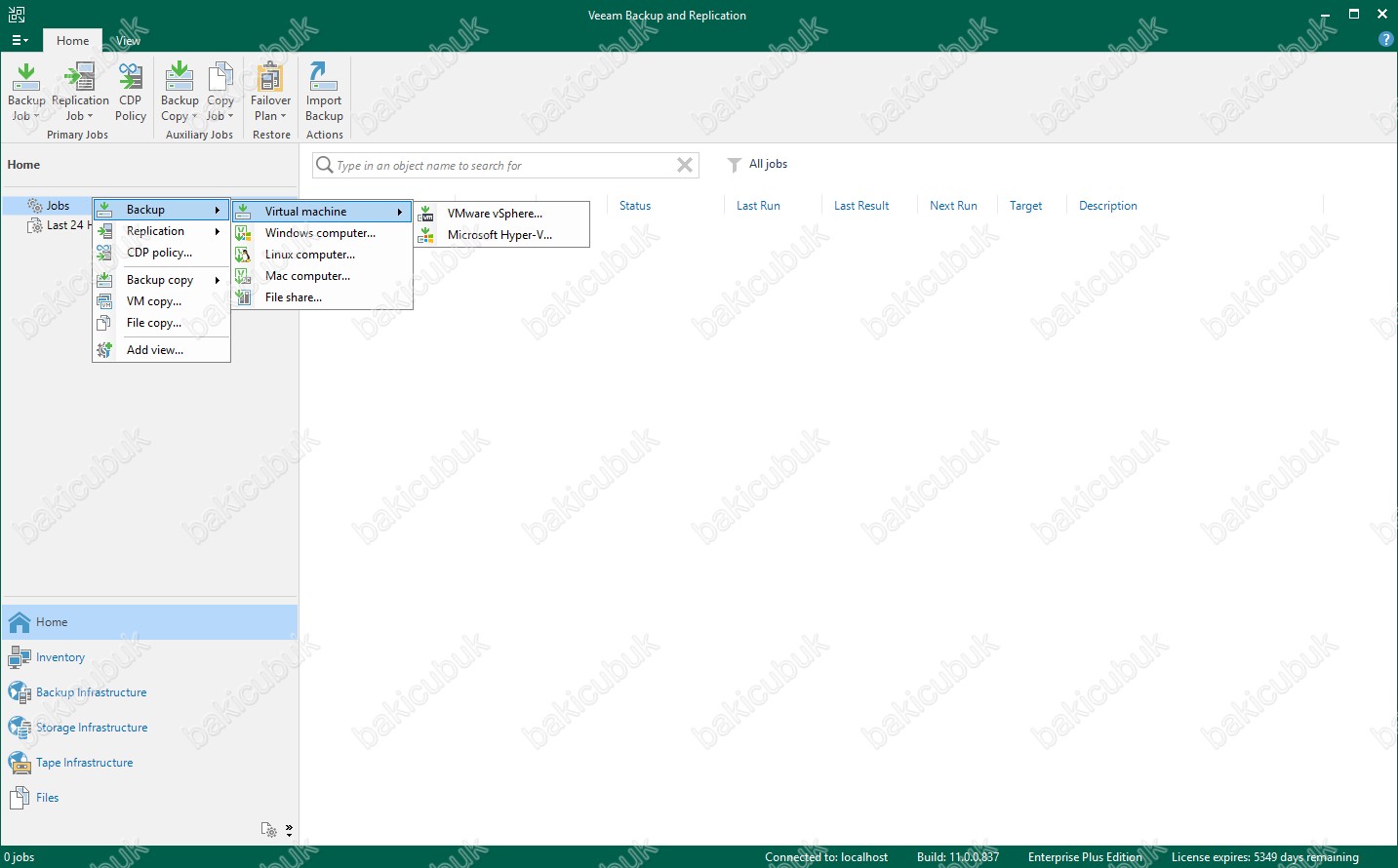Open the Files navigation pane

[x=150, y=798]
